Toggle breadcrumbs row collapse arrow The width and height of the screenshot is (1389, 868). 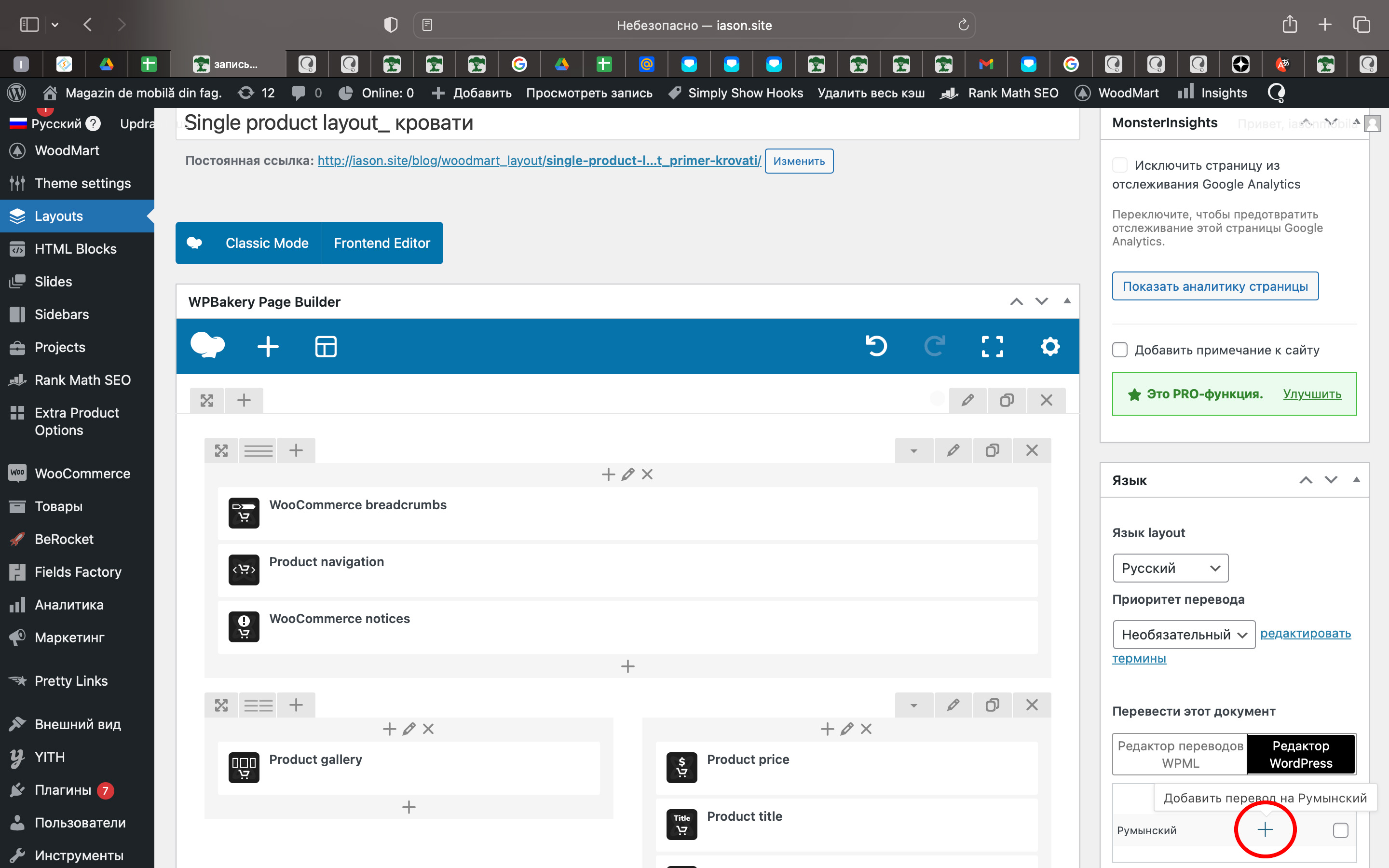pyautogui.click(x=914, y=450)
